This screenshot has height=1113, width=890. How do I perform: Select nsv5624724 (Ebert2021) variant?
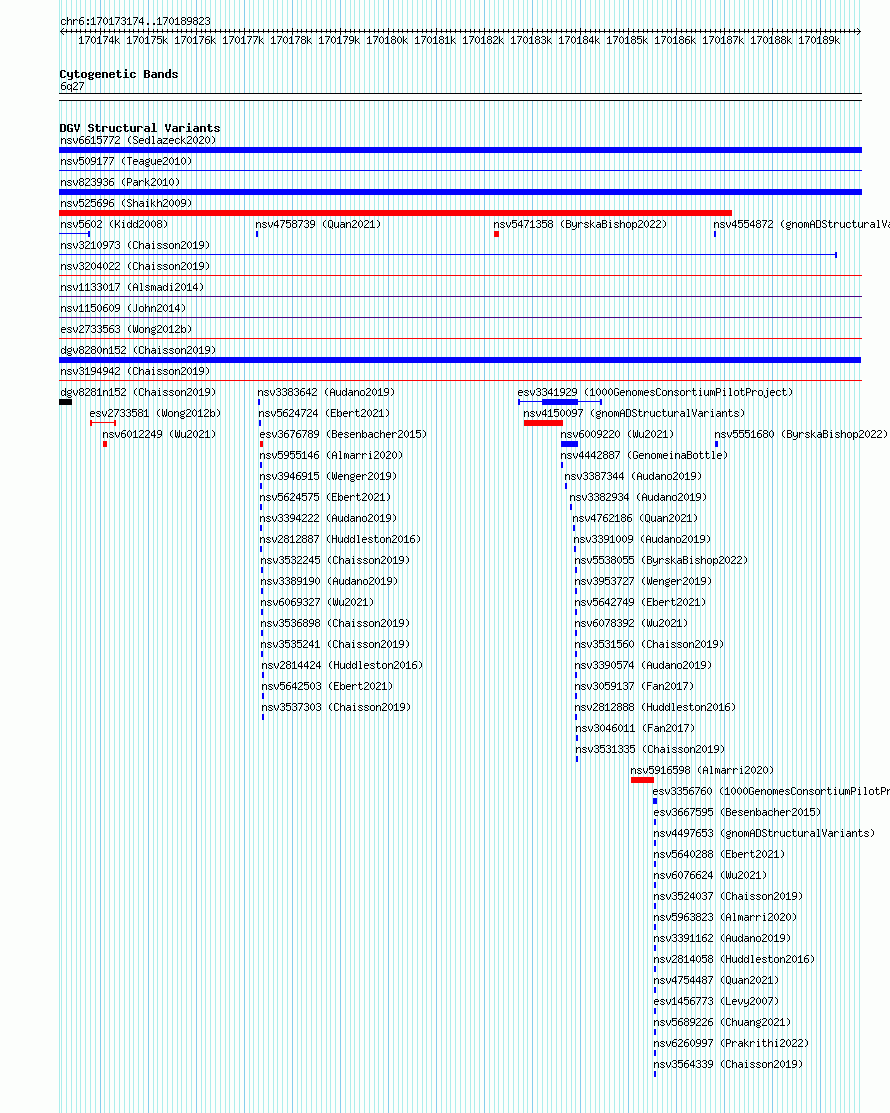click(x=324, y=413)
